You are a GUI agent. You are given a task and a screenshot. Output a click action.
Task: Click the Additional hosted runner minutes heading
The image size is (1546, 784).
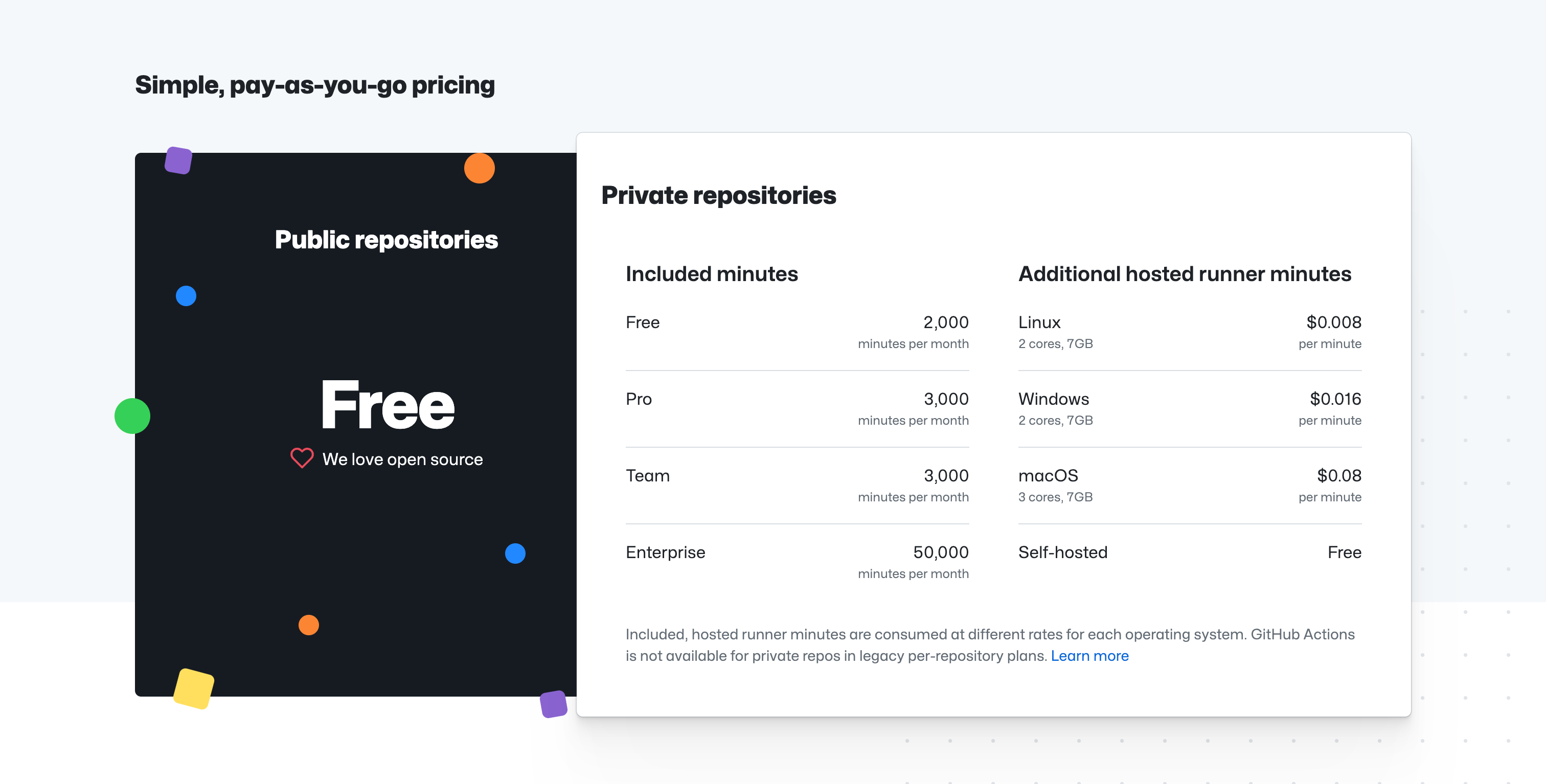(x=1184, y=274)
